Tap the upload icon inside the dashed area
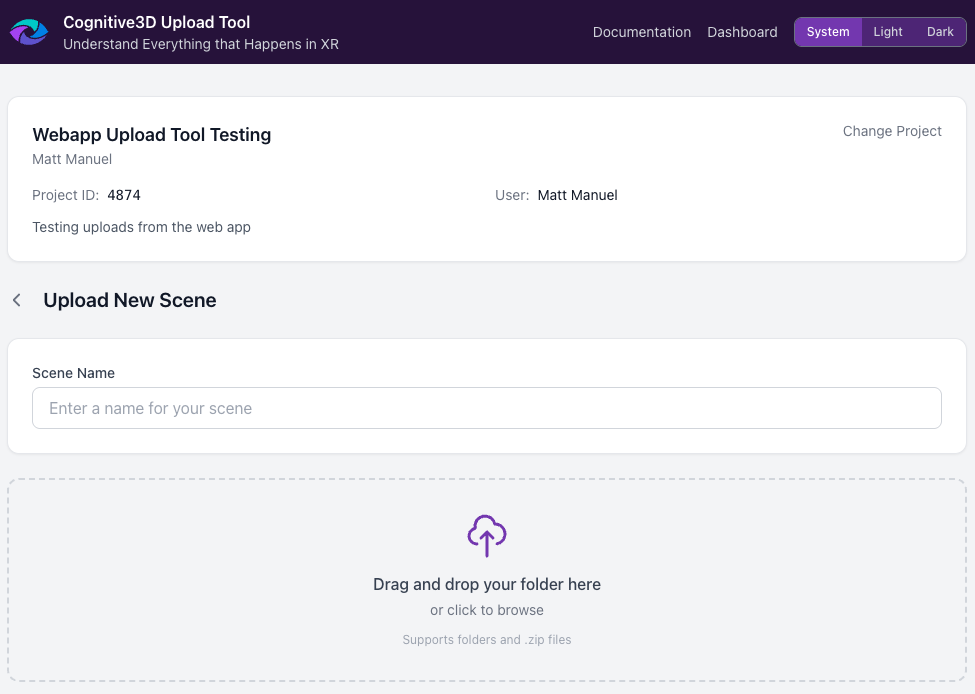 (487, 535)
